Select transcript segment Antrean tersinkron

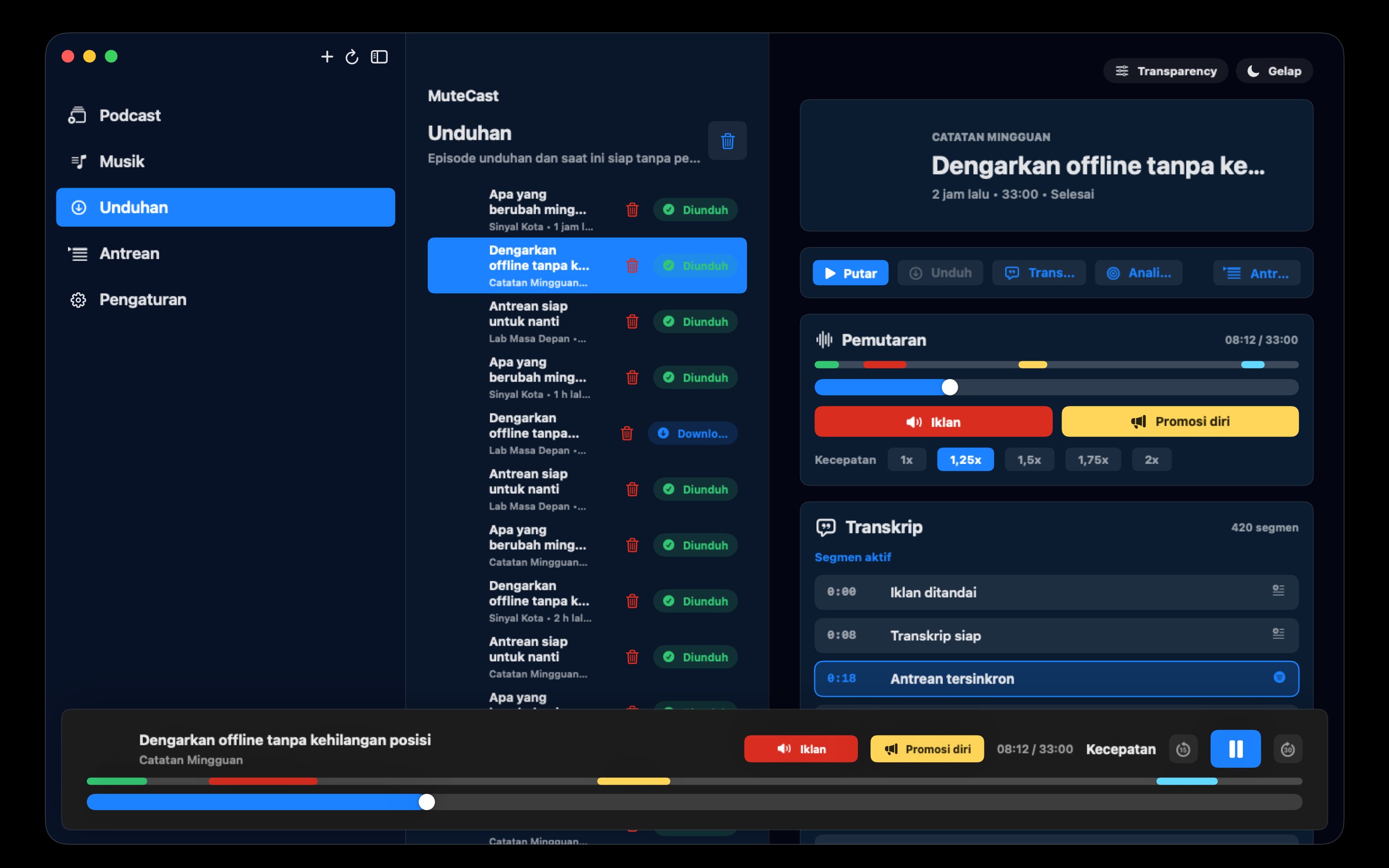coord(1056,678)
